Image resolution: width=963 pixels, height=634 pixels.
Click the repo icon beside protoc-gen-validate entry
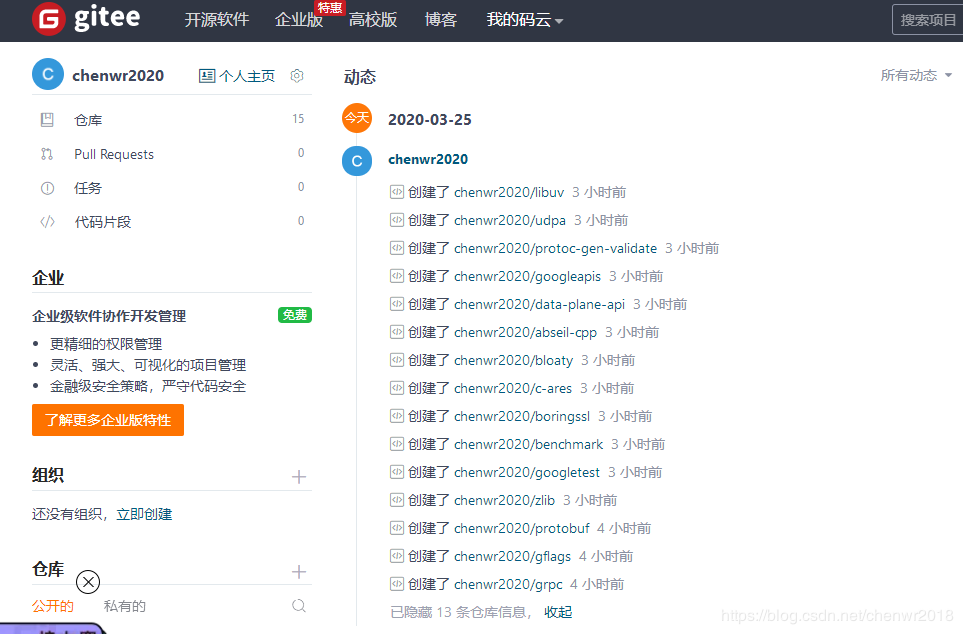point(397,248)
